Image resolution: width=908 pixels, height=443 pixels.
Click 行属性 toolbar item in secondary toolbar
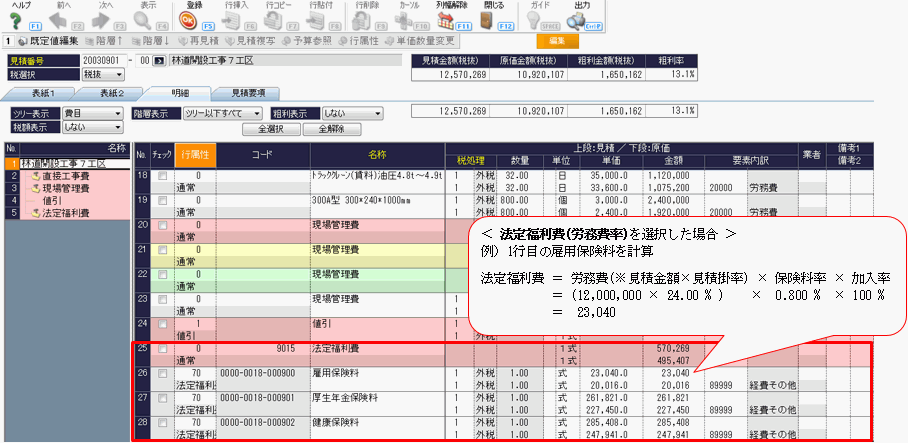coord(360,41)
